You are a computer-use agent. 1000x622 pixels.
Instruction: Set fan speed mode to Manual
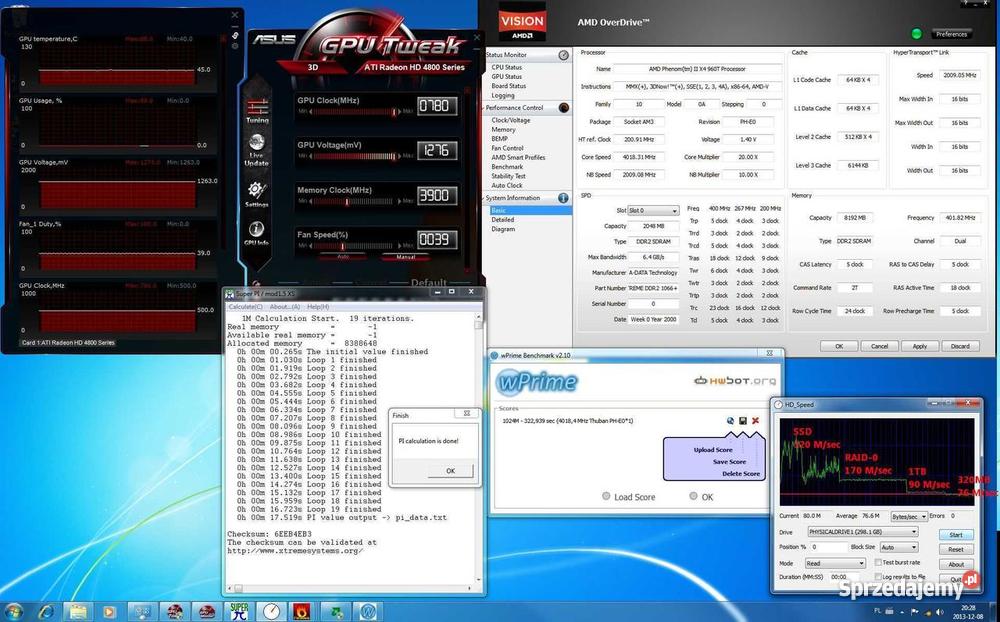pyautogui.click(x=406, y=256)
